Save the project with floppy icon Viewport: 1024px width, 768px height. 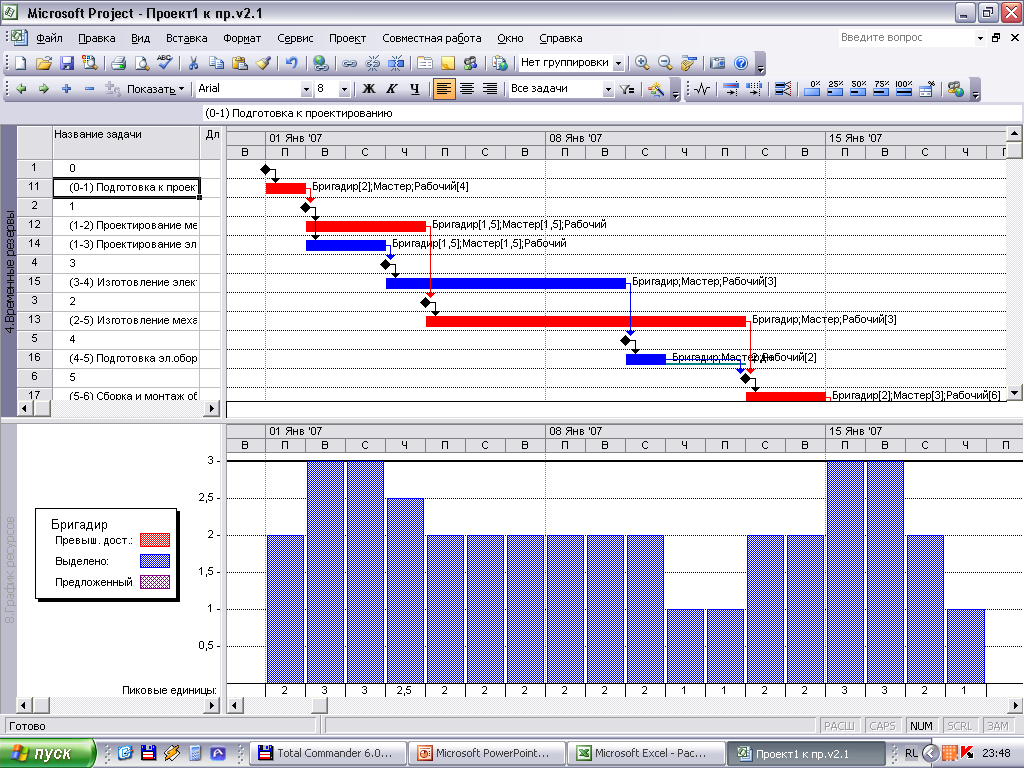pos(67,63)
